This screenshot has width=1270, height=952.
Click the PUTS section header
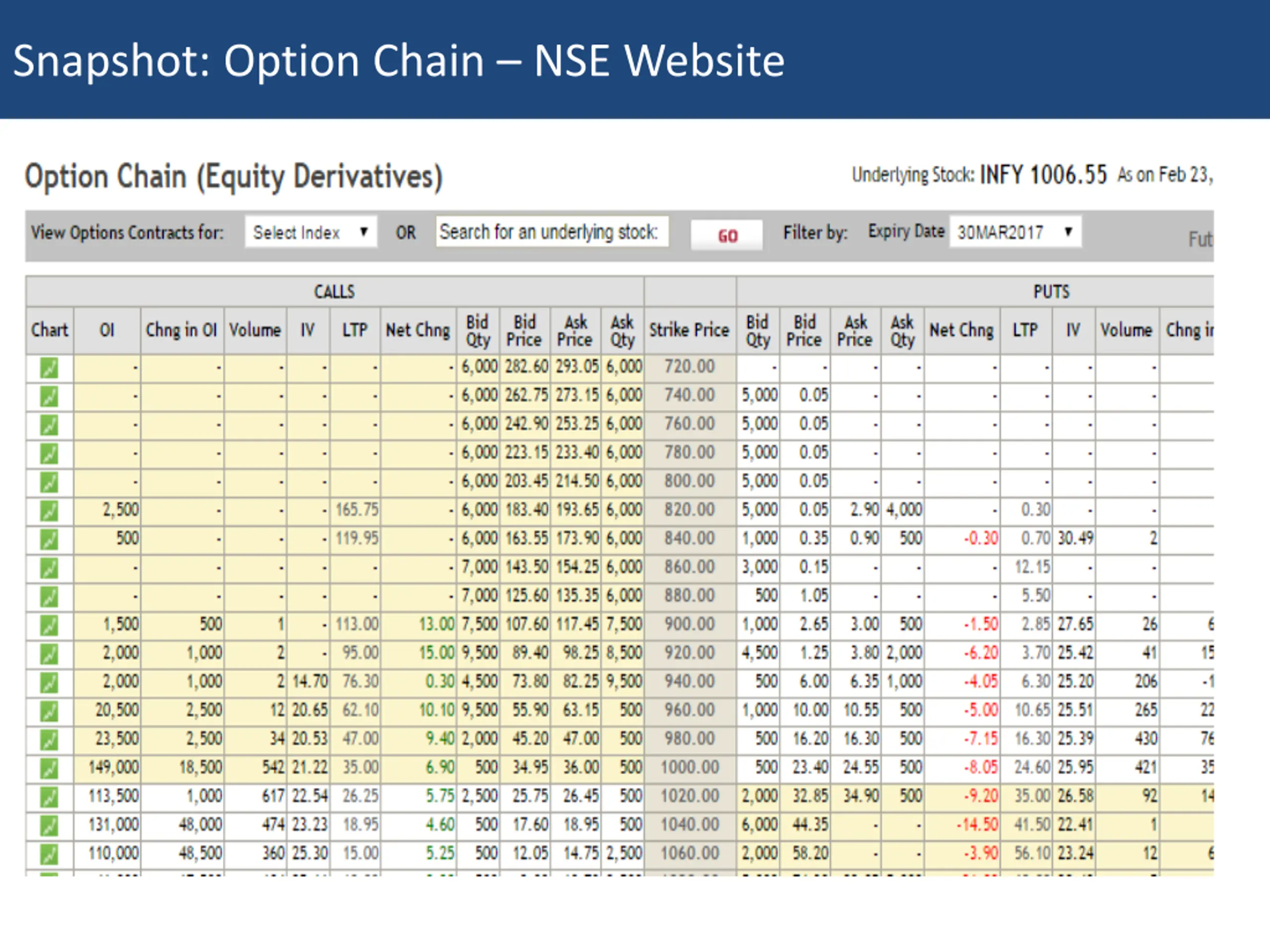(1051, 292)
